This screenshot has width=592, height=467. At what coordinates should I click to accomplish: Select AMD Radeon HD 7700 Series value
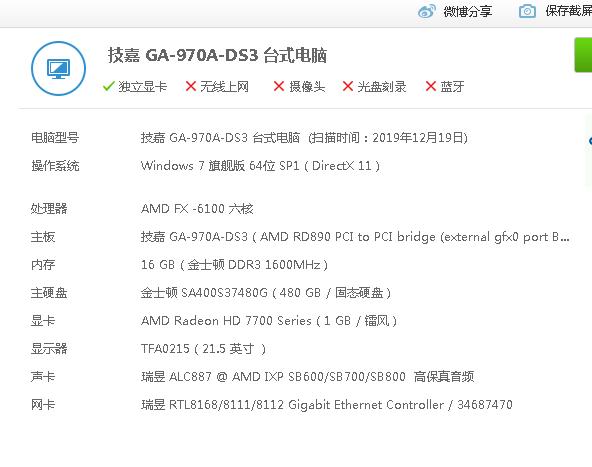click(x=269, y=321)
